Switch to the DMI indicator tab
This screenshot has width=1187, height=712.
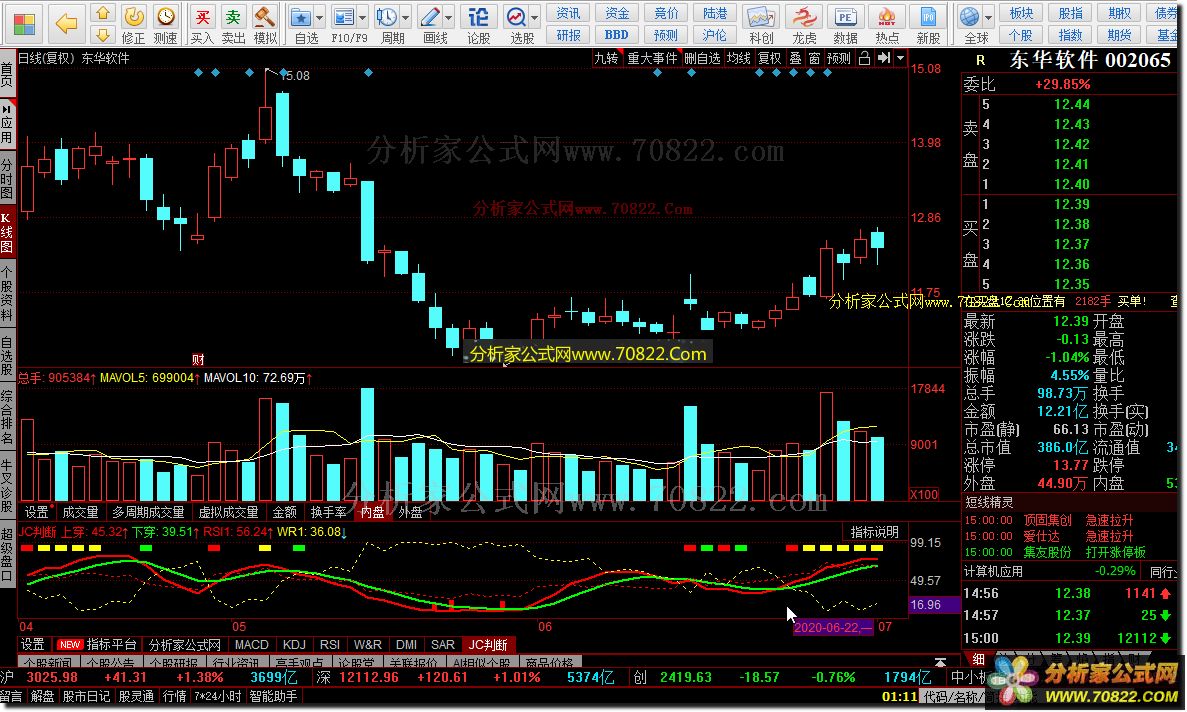click(x=407, y=645)
